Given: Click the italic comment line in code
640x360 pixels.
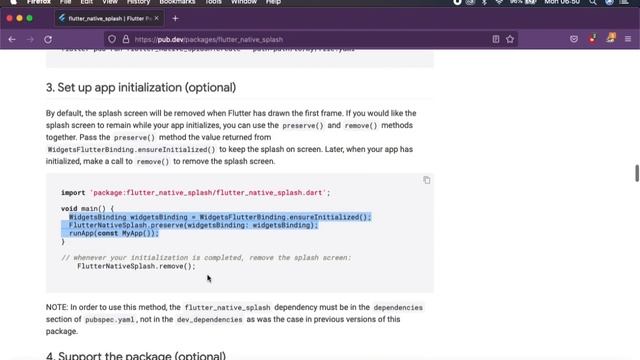Looking at the screenshot, I should [206, 258].
